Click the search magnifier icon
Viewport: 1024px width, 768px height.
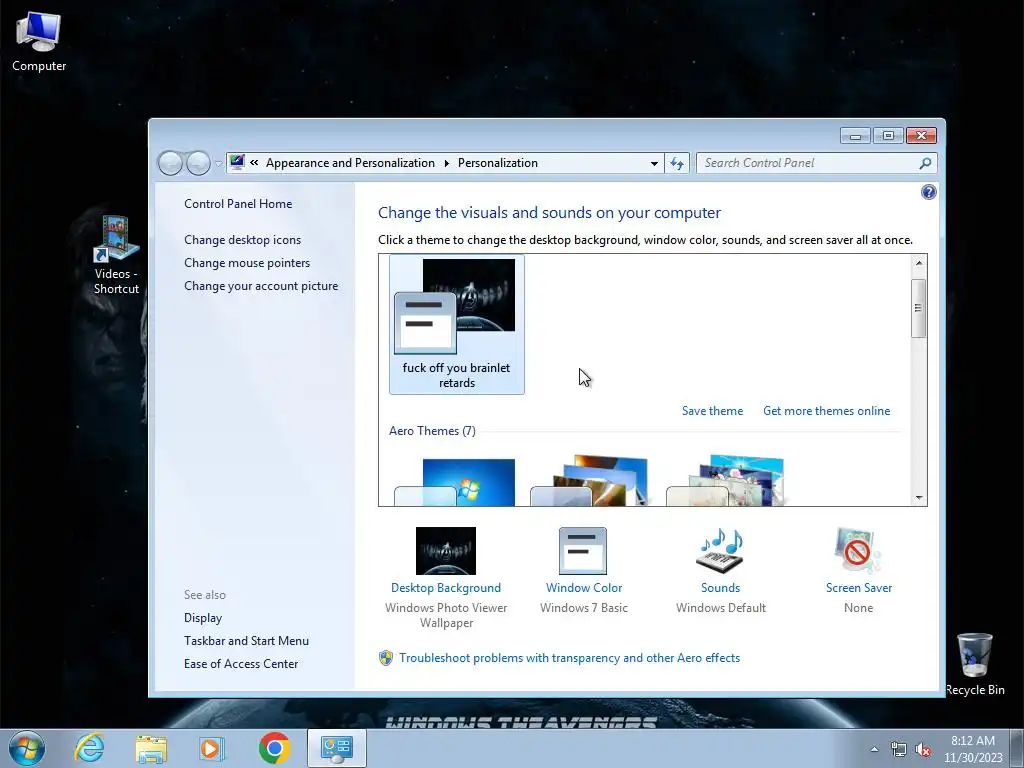pyautogui.click(x=925, y=163)
